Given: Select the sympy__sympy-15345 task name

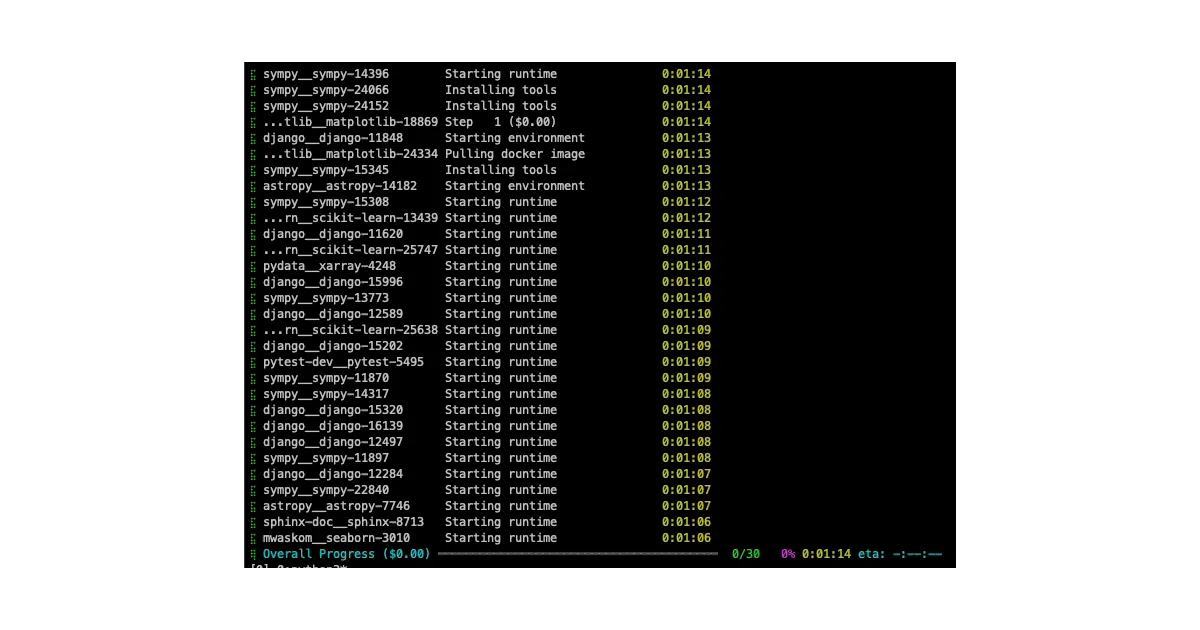Looking at the screenshot, I should pyautogui.click(x=326, y=170).
